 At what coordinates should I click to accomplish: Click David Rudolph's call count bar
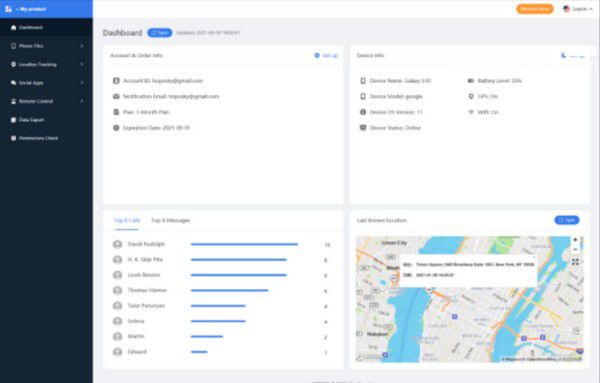point(244,244)
